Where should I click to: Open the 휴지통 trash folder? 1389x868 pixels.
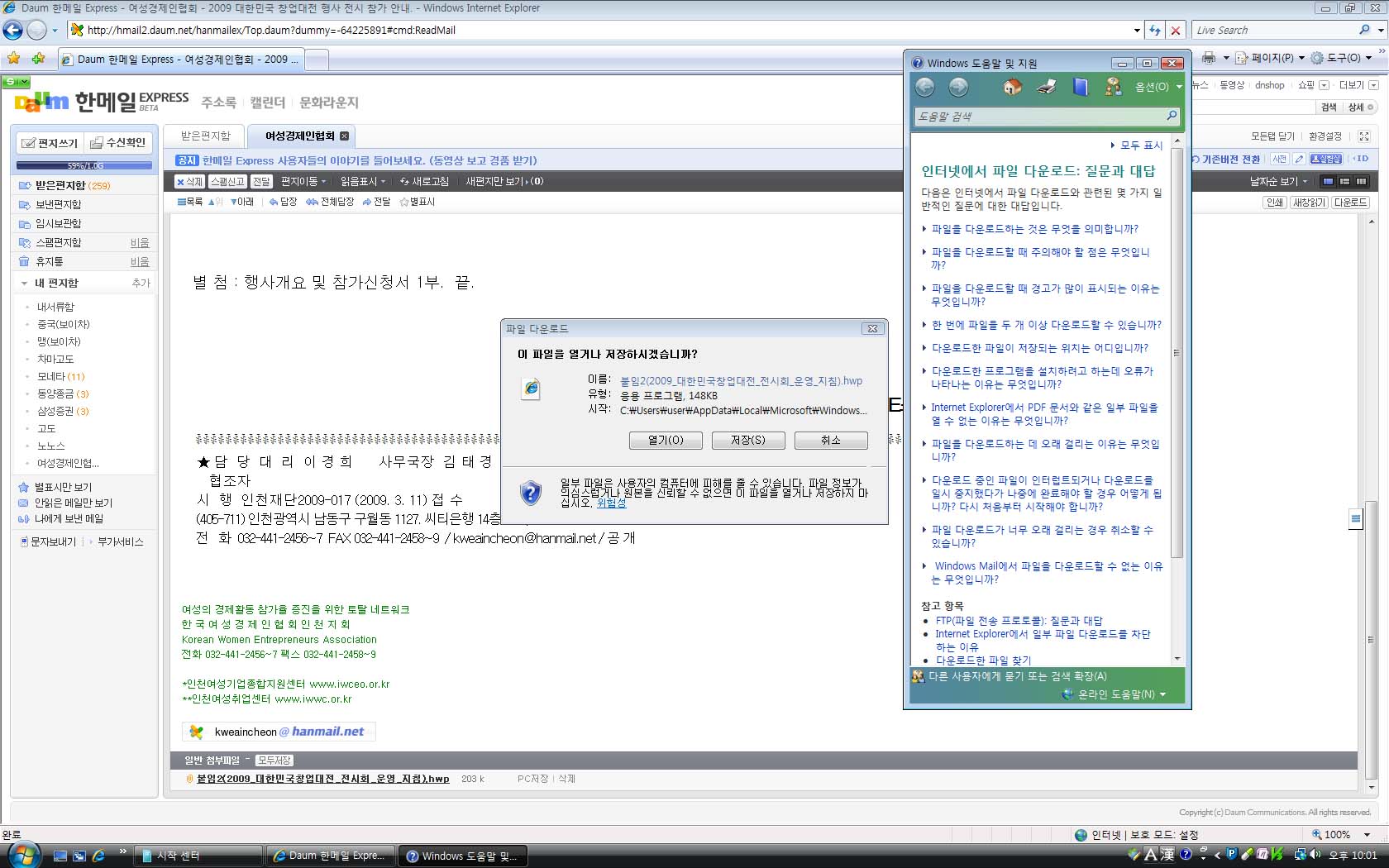[x=50, y=261]
